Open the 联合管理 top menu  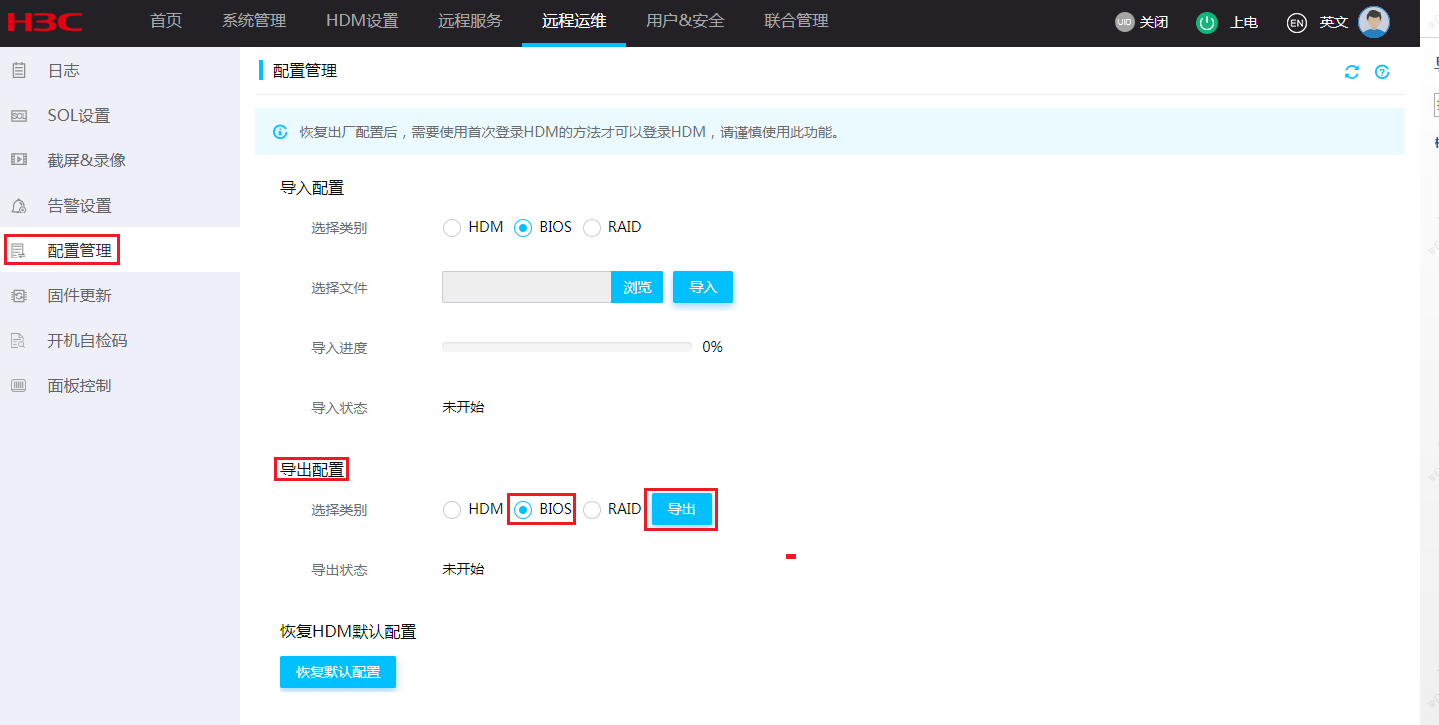click(x=796, y=21)
